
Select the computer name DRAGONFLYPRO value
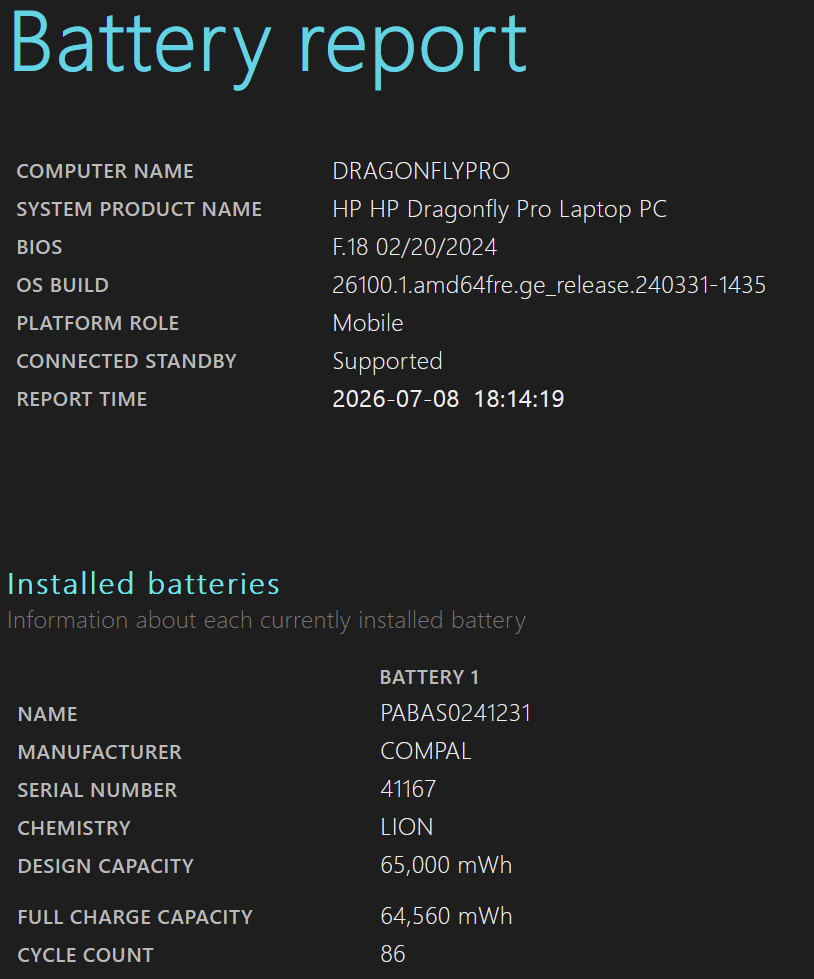tap(421, 171)
